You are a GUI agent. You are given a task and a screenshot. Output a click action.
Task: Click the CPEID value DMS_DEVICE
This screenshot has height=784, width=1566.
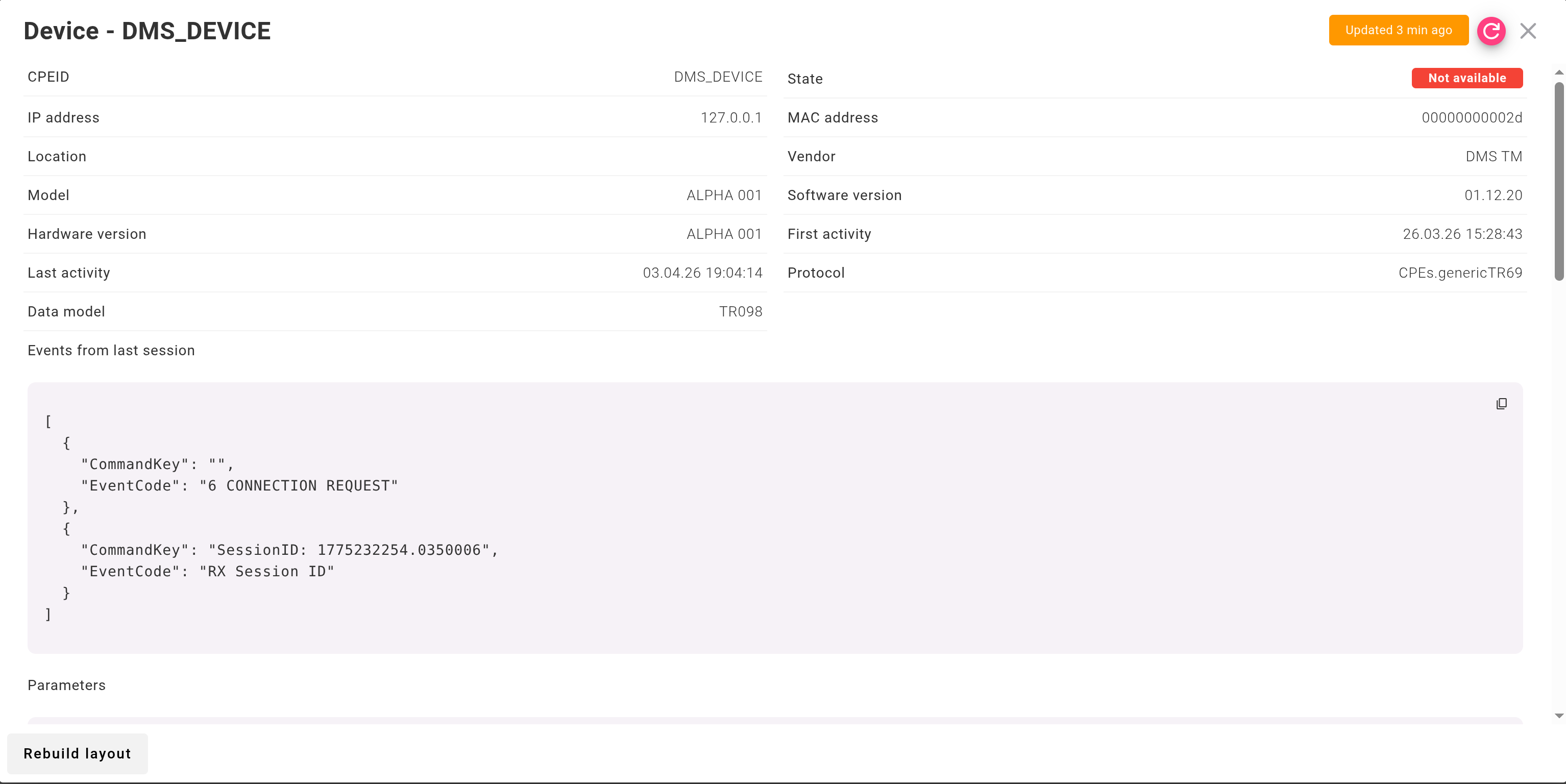click(718, 77)
